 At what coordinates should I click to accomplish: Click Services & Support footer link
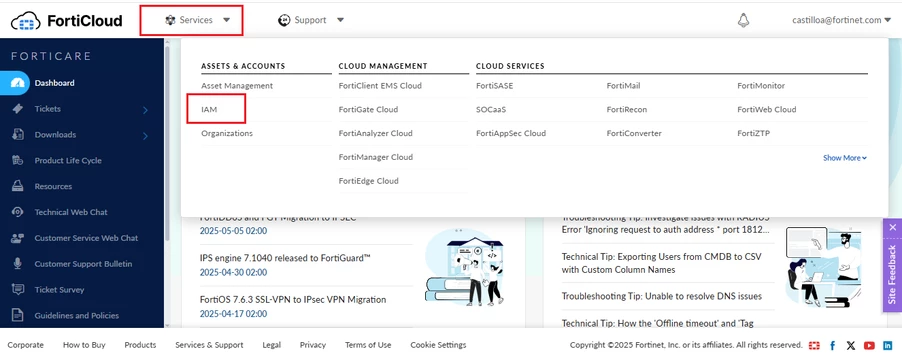(209, 345)
